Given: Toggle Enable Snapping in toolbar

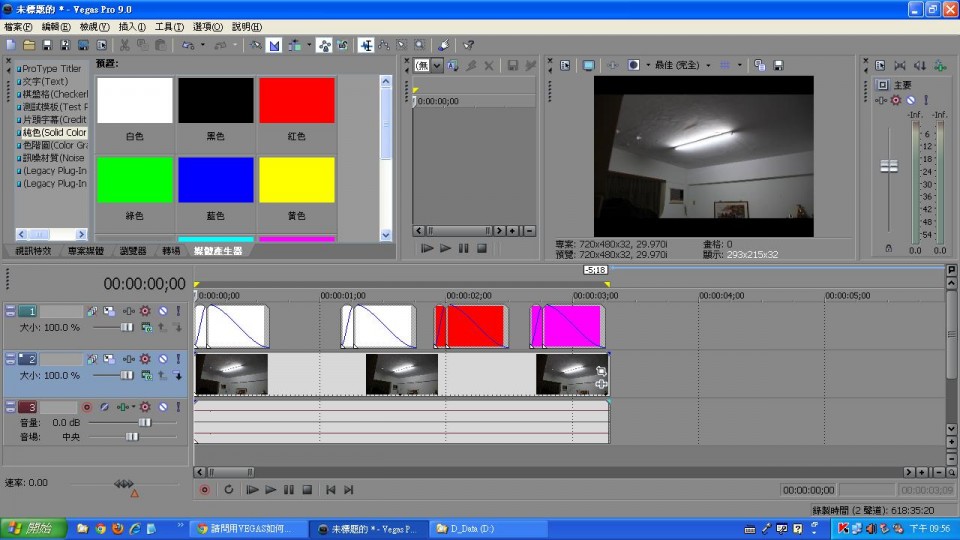Looking at the screenshot, I should coord(255,45).
